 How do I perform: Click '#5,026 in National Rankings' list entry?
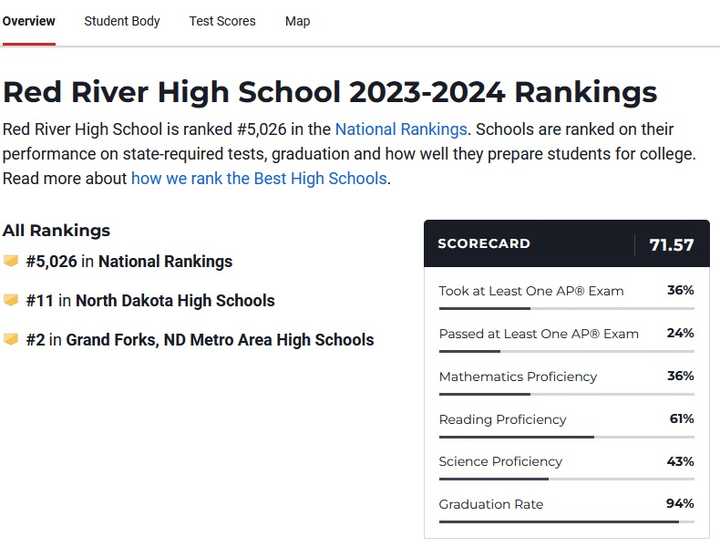pyautogui.click(x=129, y=261)
